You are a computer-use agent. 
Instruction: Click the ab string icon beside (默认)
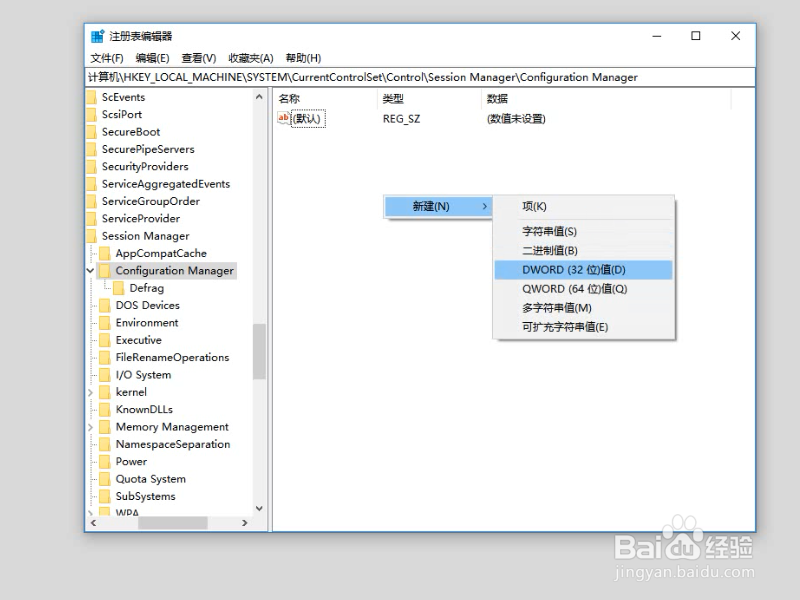pyautogui.click(x=286, y=118)
